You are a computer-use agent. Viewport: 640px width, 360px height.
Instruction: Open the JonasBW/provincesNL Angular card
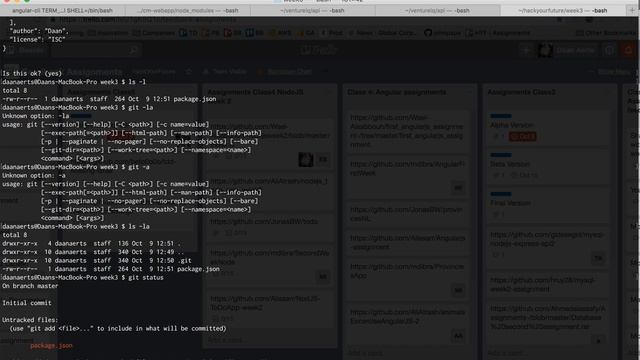click(x=406, y=213)
